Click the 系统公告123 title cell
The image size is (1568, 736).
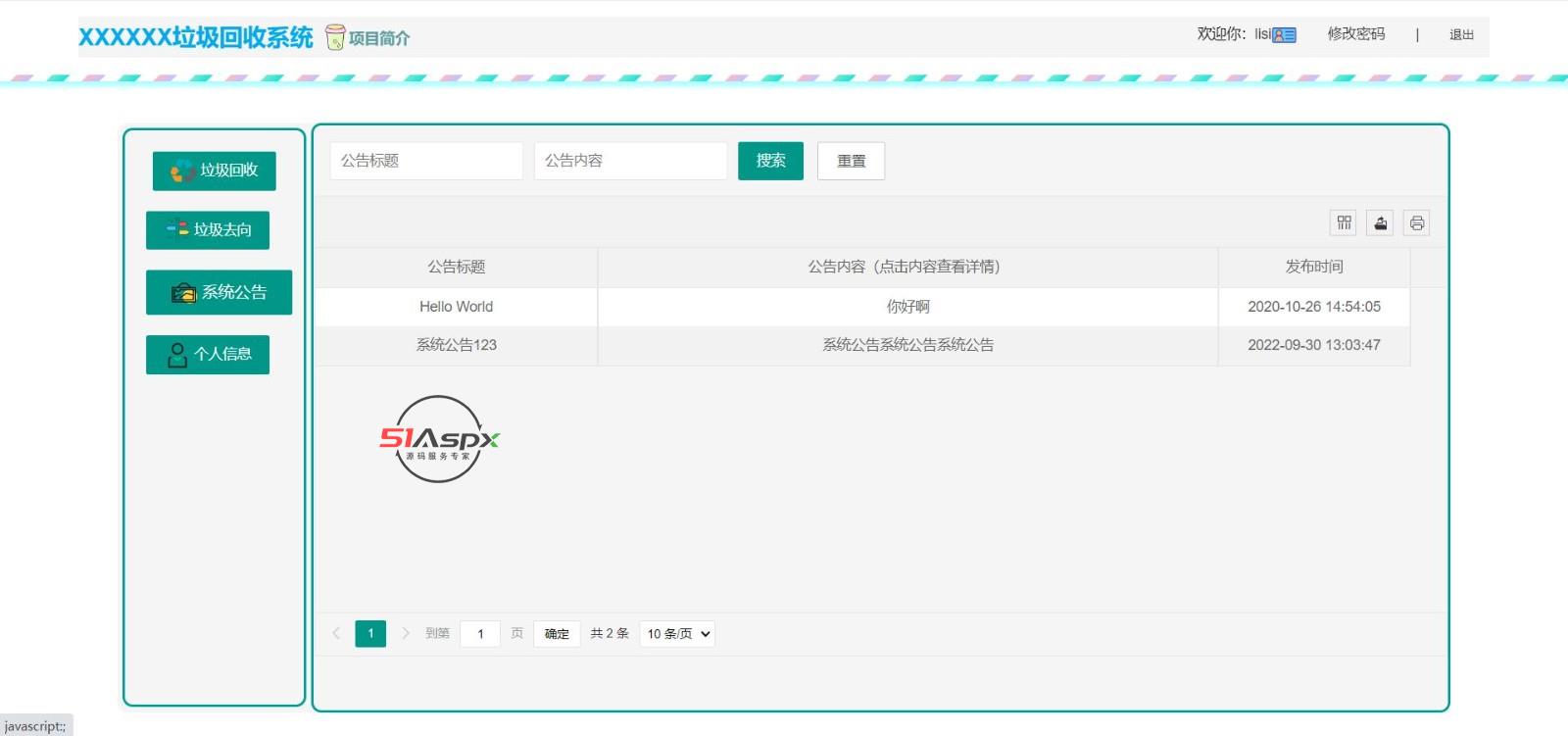coord(456,345)
